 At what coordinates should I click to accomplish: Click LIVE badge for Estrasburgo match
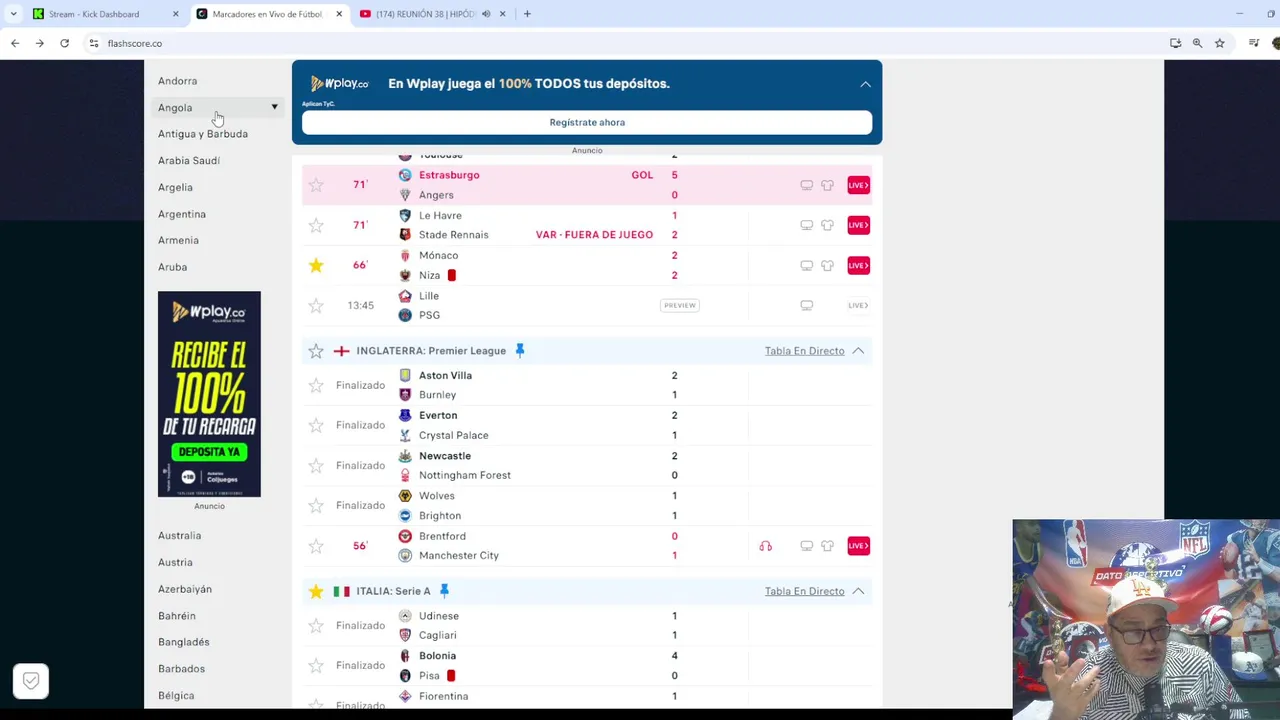tap(858, 185)
